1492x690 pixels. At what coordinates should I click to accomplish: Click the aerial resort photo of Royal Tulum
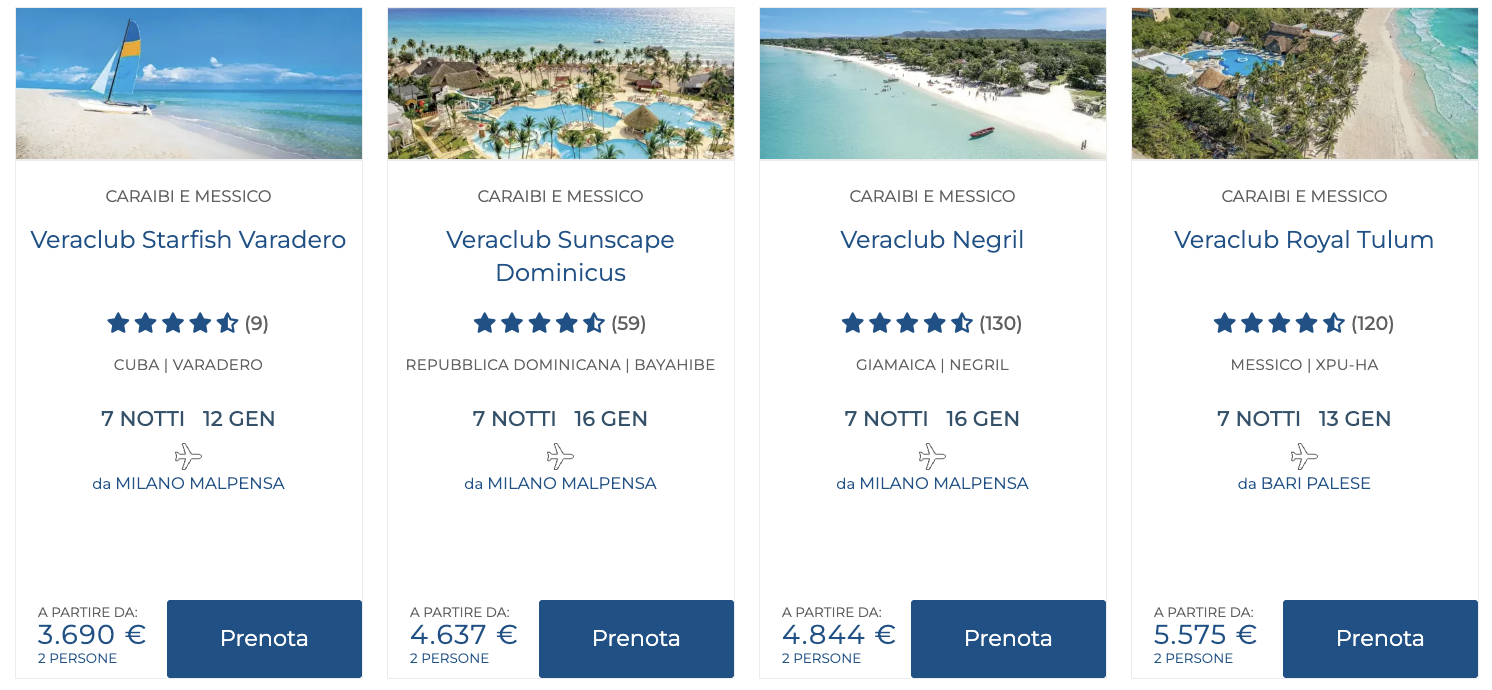[x=1305, y=84]
